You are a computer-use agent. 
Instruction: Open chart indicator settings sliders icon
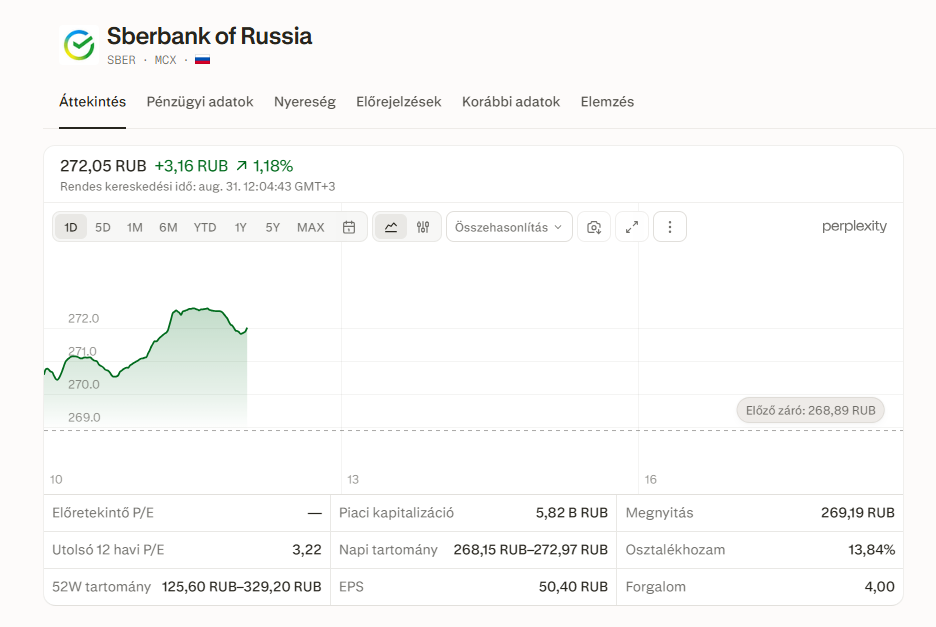pyautogui.click(x=423, y=228)
